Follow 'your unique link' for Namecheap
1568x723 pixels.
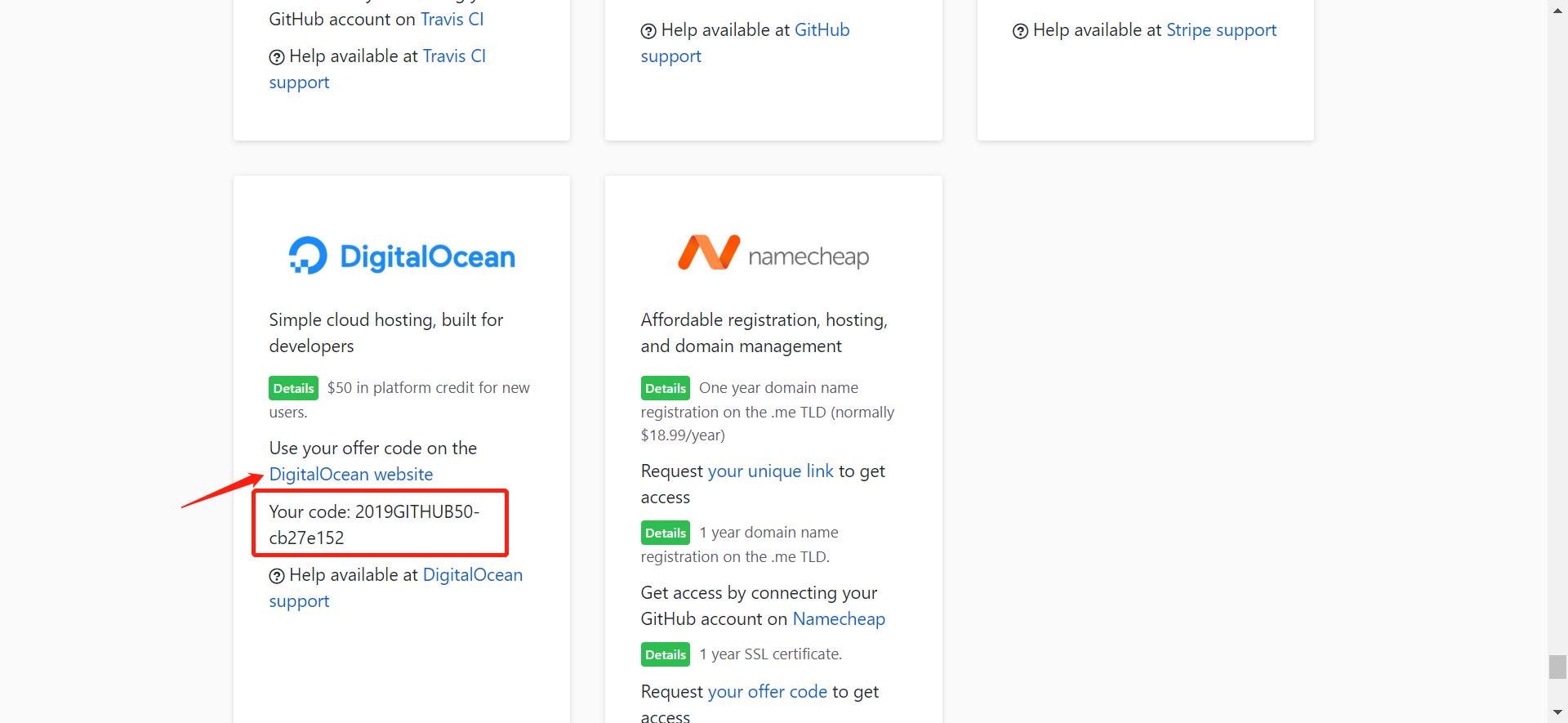click(770, 471)
